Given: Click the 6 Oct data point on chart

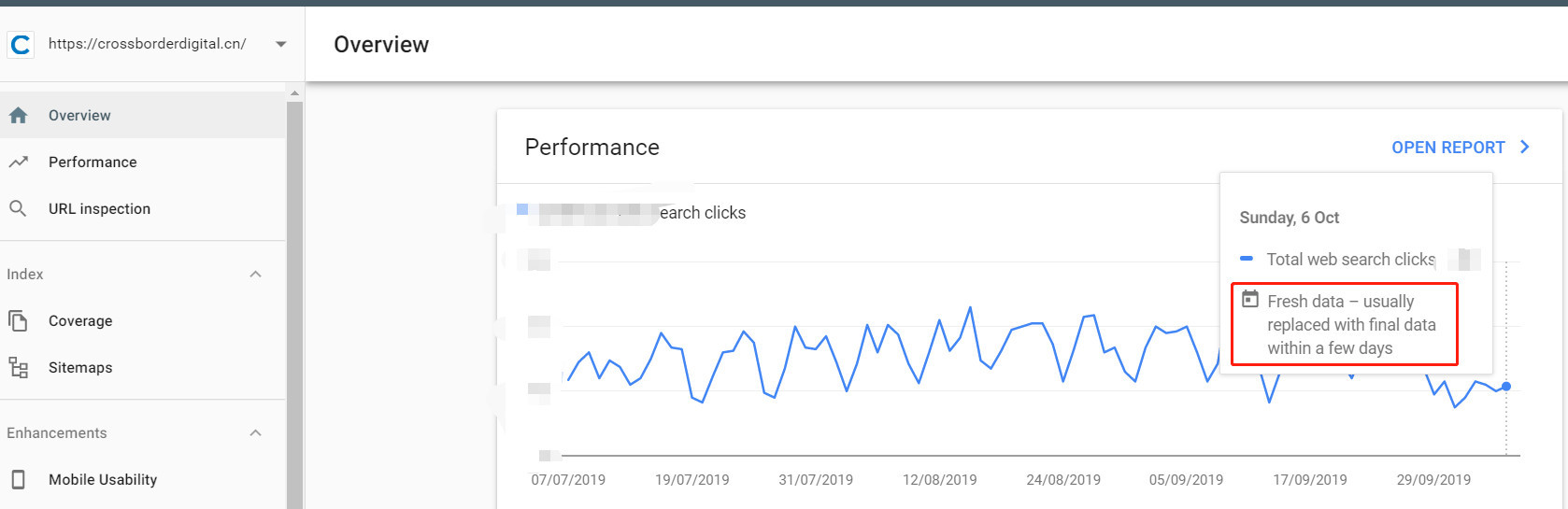Looking at the screenshot, I should (x=1506, y=387).
